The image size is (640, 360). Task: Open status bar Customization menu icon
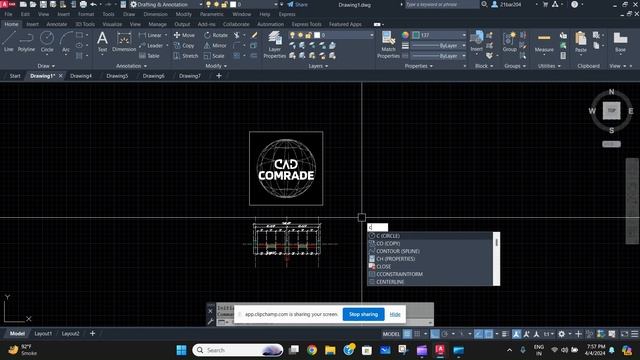[635, 334]
